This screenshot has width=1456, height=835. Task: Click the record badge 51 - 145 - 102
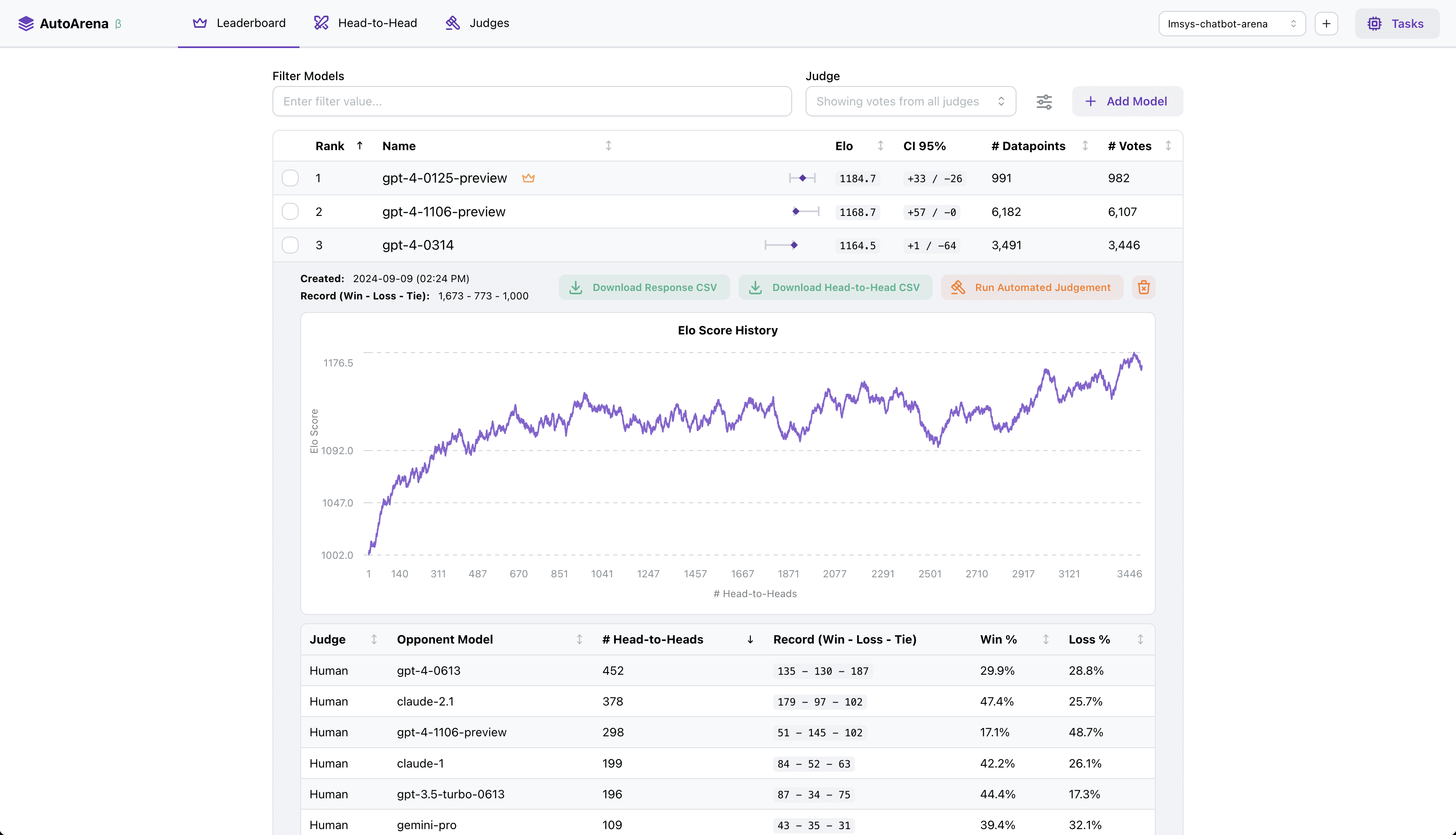pos(820,733)
